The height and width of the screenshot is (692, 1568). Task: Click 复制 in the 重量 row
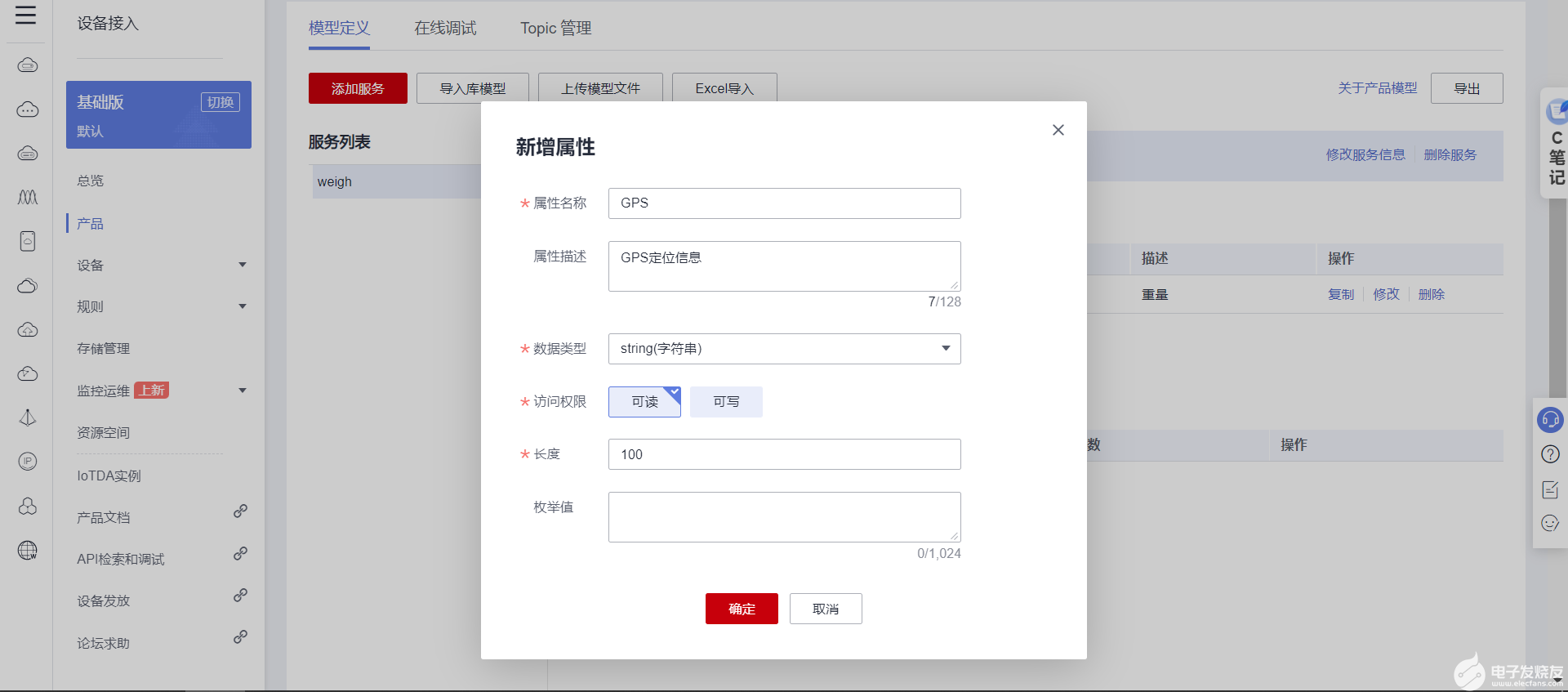(x=1341, y=294)
